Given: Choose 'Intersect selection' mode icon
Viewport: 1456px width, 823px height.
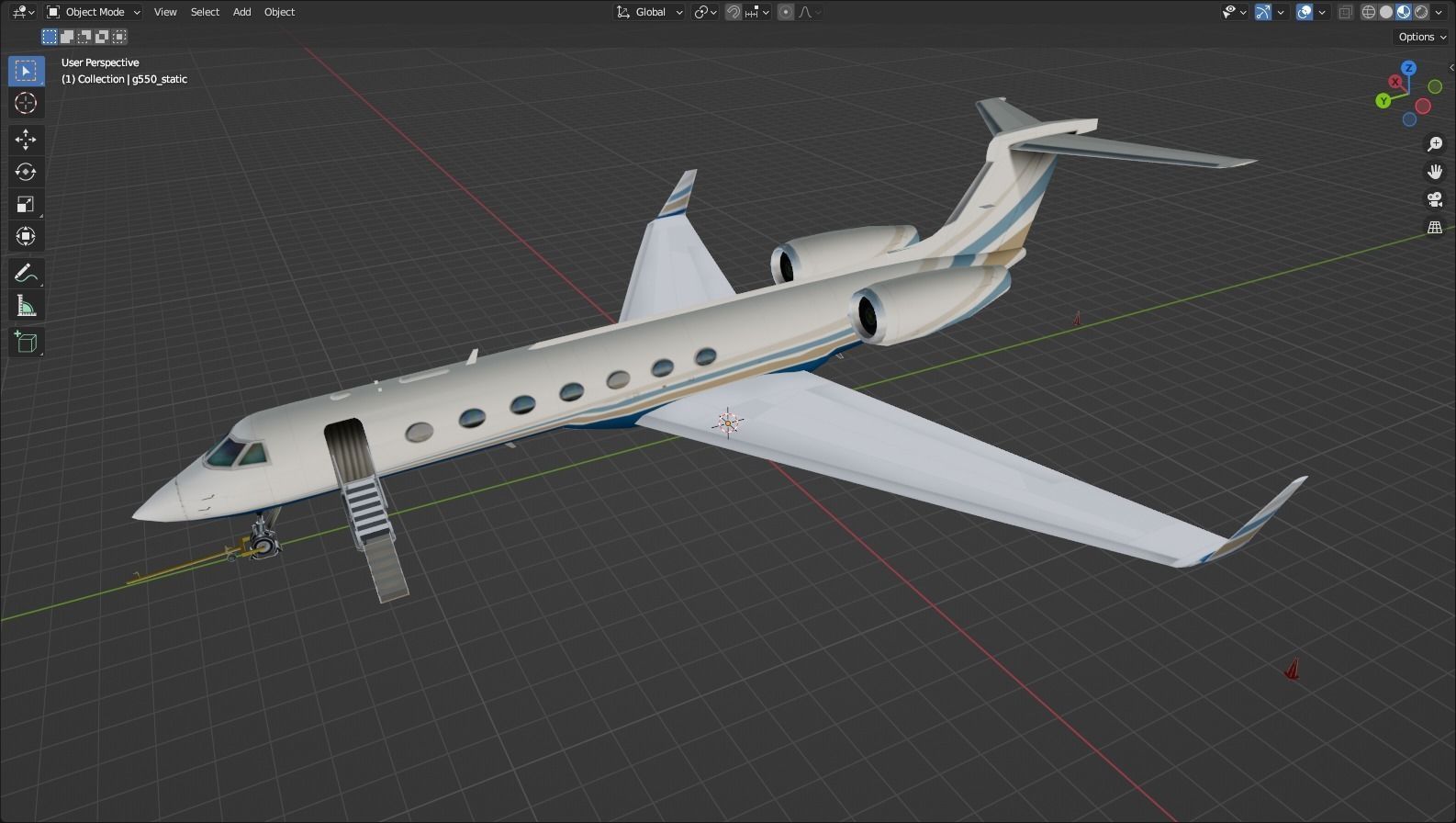Looking at the screenshot, I should [119, 37].
